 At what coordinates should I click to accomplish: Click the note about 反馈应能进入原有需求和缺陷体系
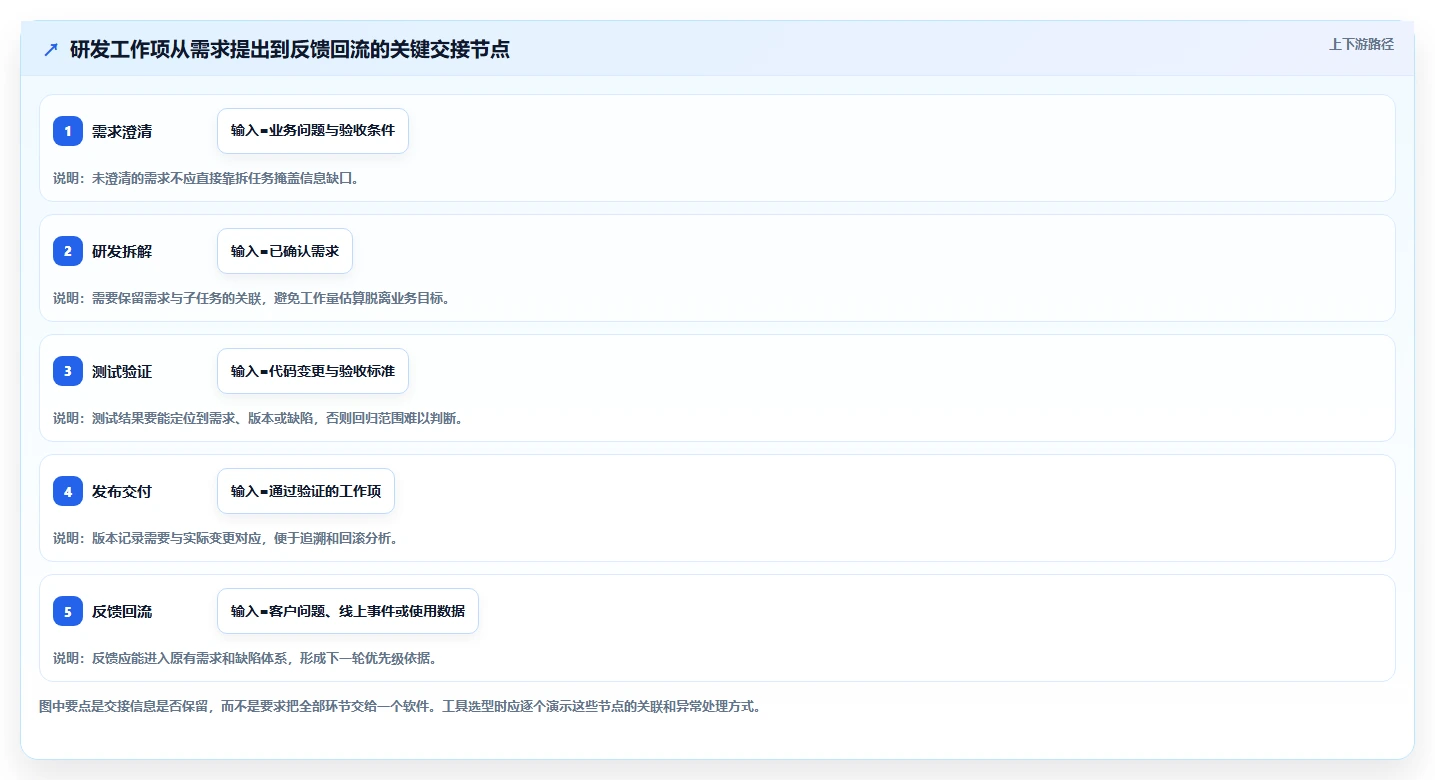tap(245, 658)
